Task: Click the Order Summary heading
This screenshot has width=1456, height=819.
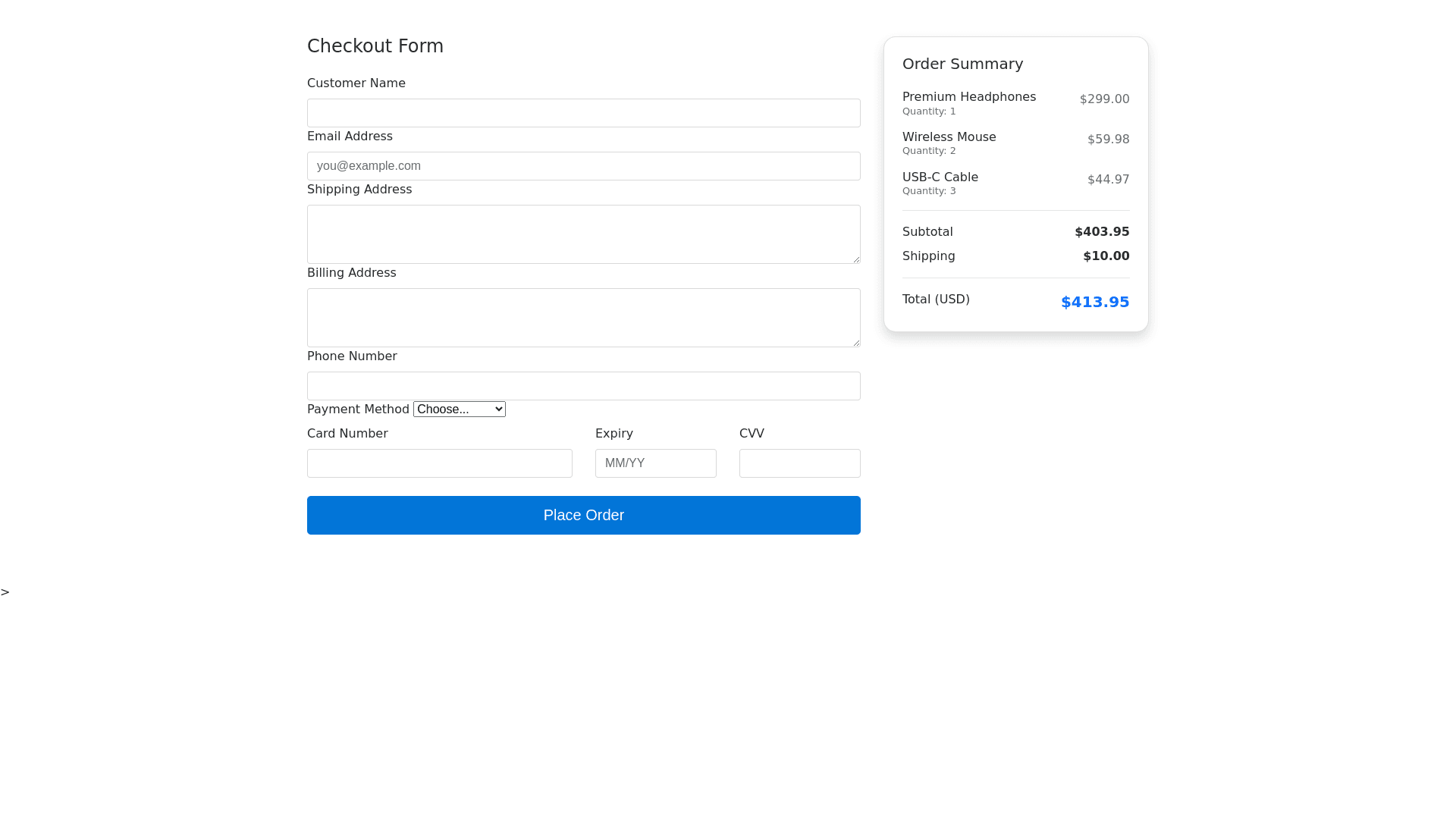Action: click(962, 64)
